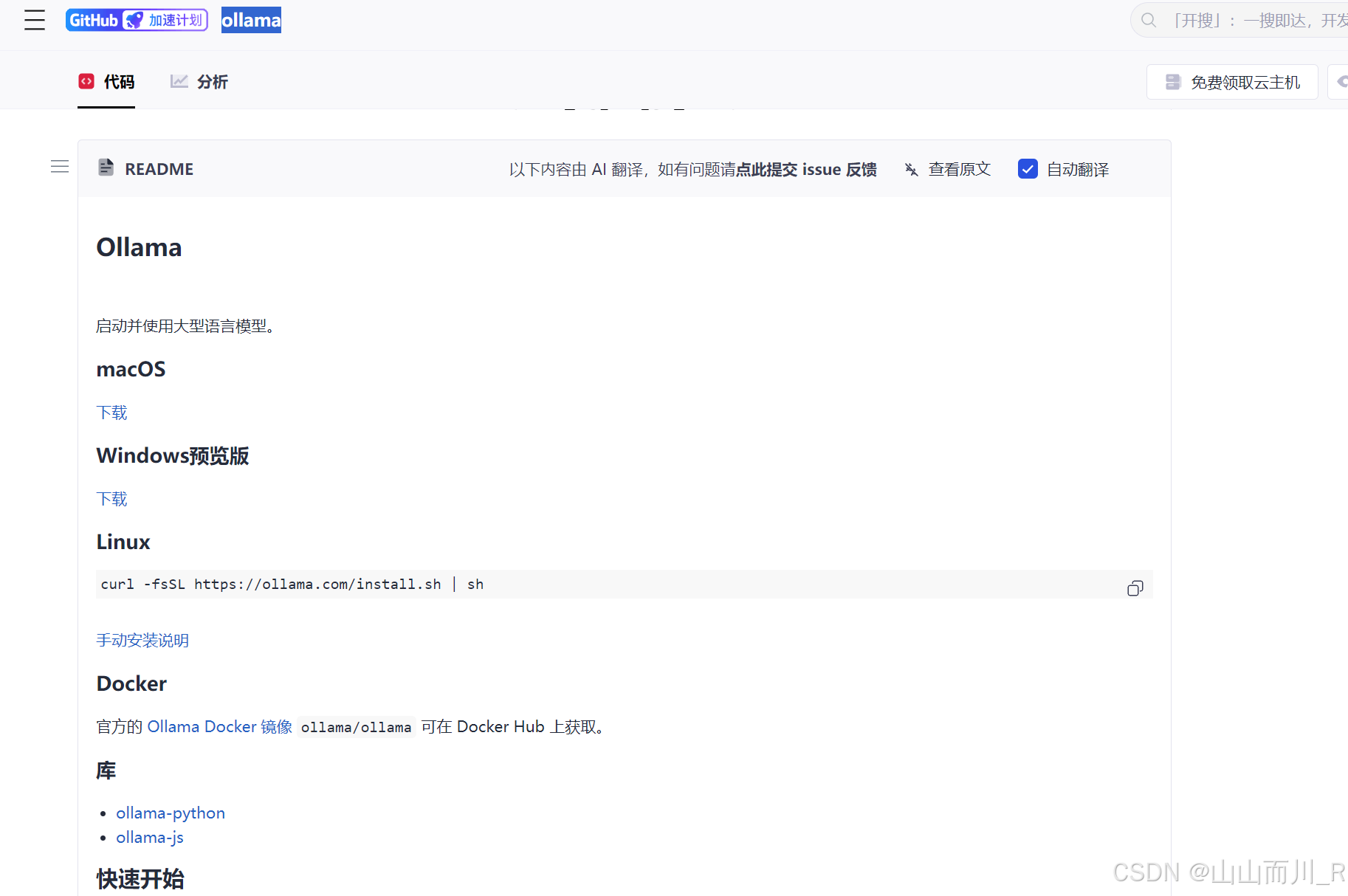
Task: Click the Ollama main heading
Action: (139, 247)
